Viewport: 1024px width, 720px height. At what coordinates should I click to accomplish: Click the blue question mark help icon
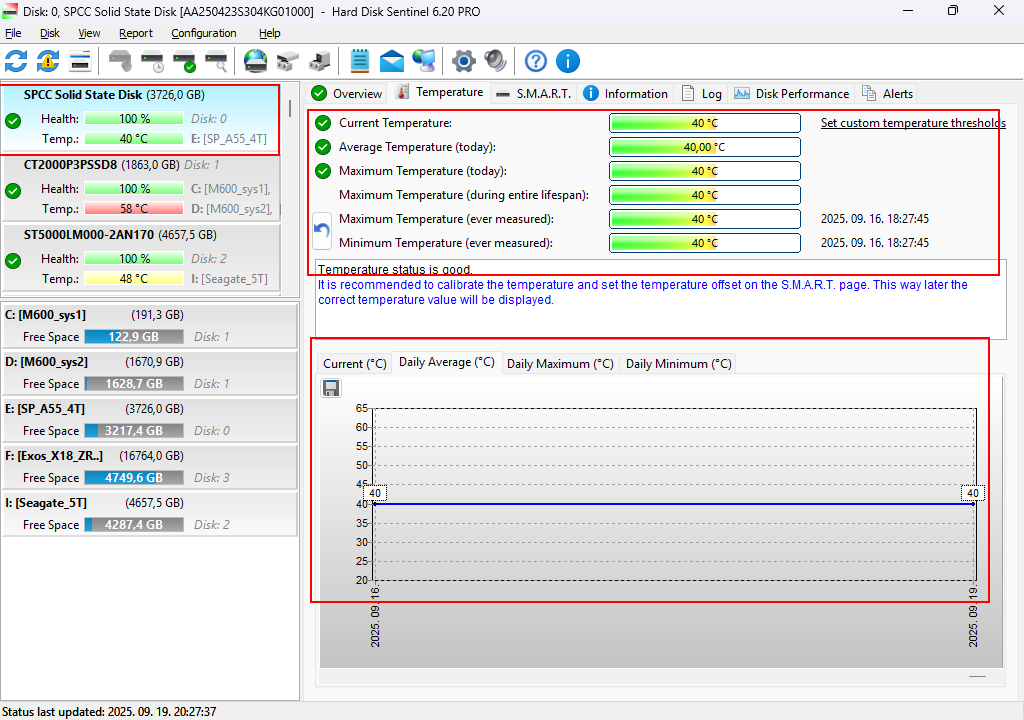coord(536,61)
